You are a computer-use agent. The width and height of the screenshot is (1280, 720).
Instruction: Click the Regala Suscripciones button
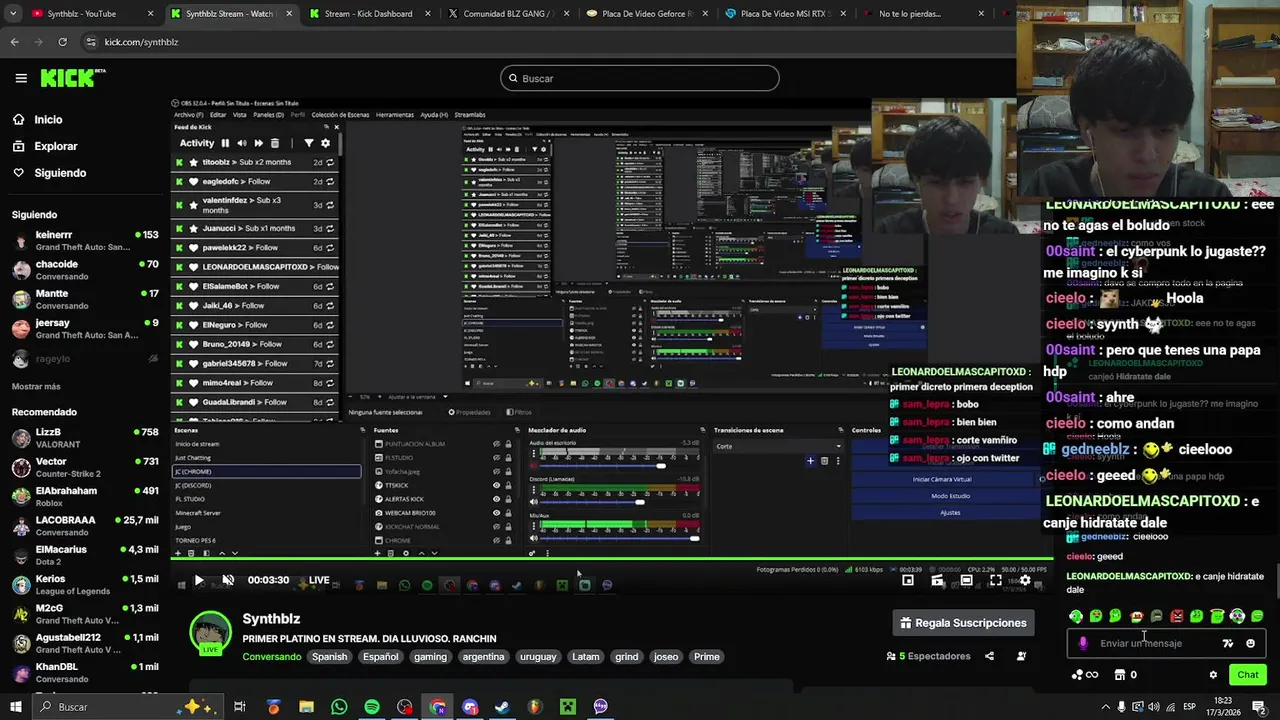click(963, 623)
